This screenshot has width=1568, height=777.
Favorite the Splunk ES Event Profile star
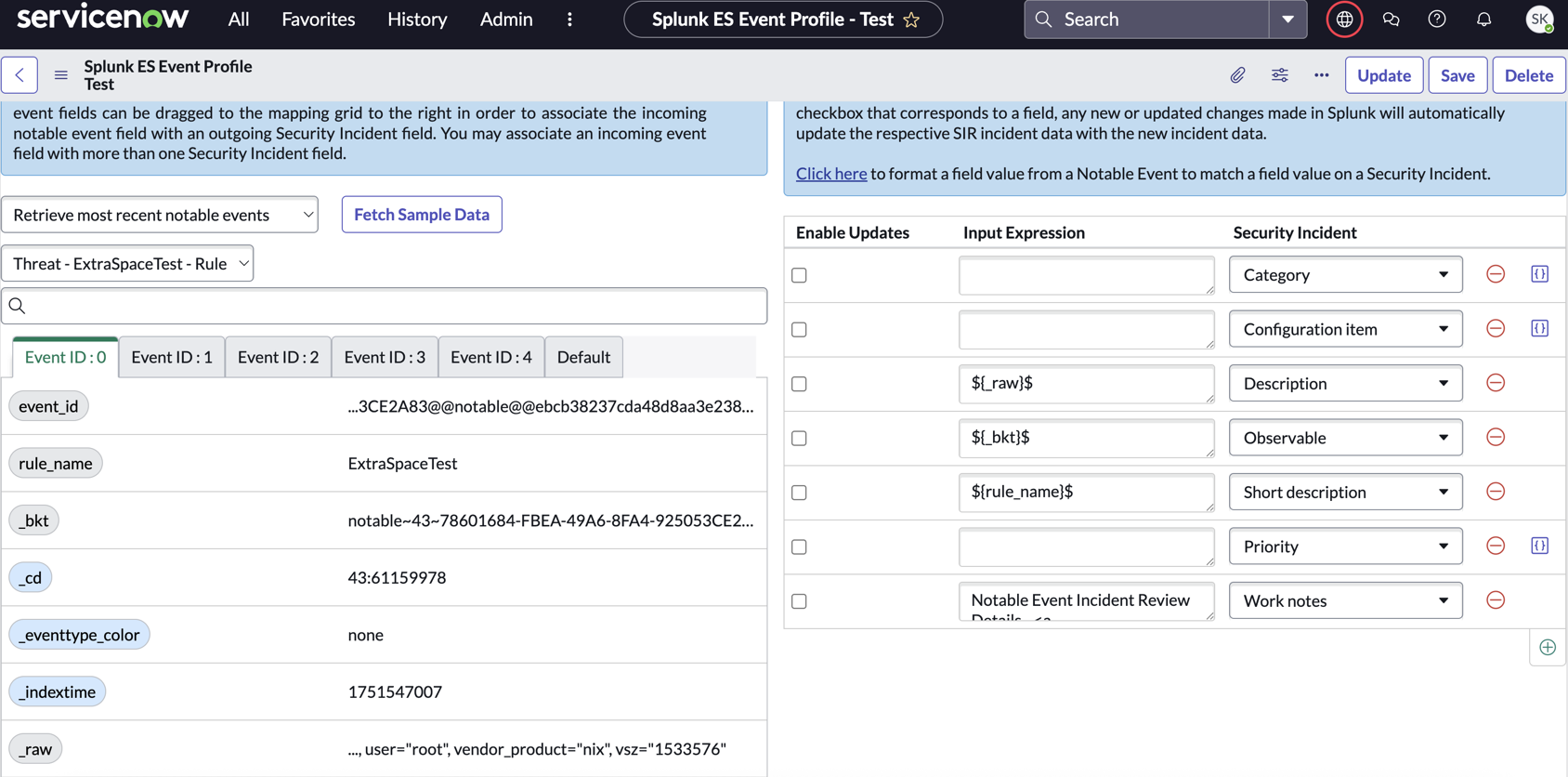(x=911, y=20)
